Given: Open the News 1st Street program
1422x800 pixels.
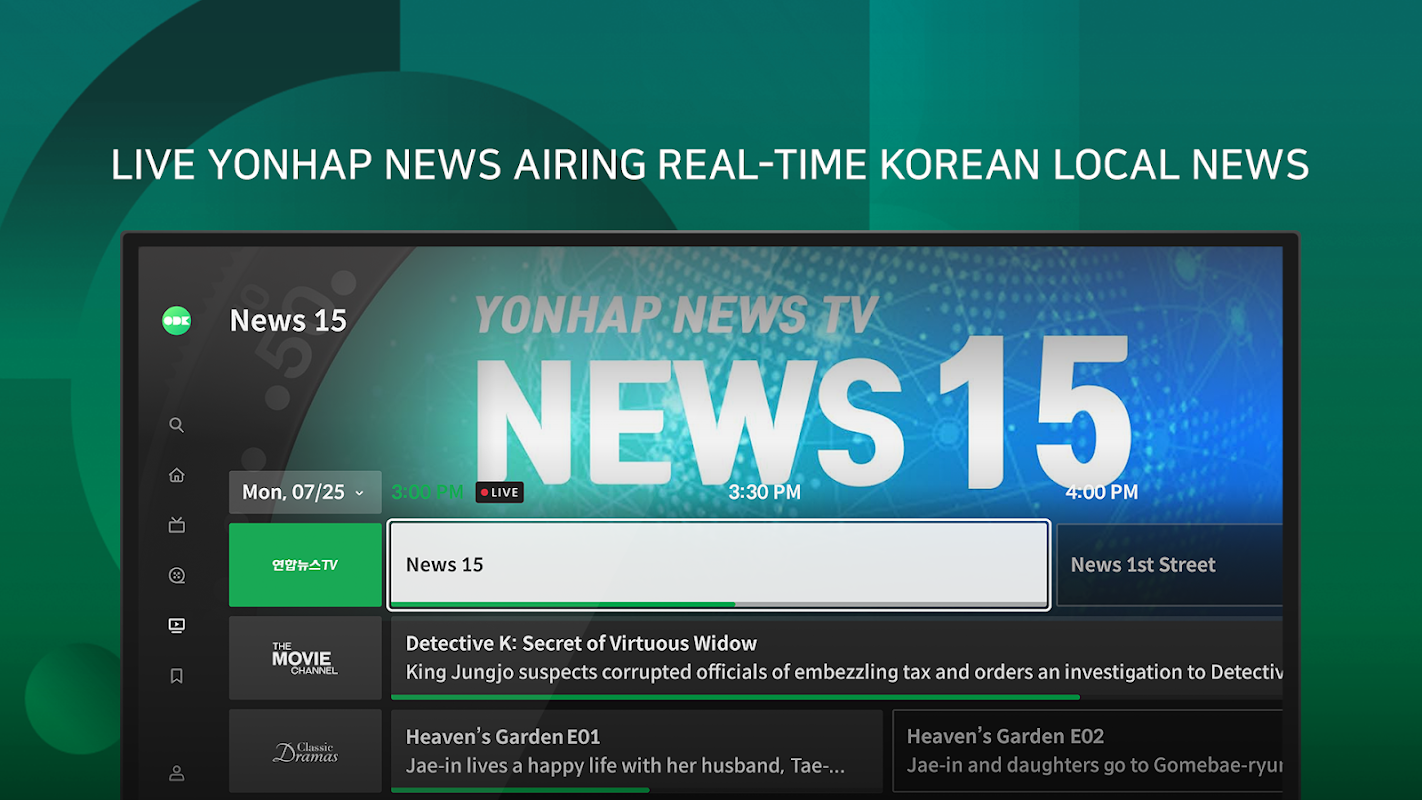Looking at the screenshot, I should point(1169,565).
